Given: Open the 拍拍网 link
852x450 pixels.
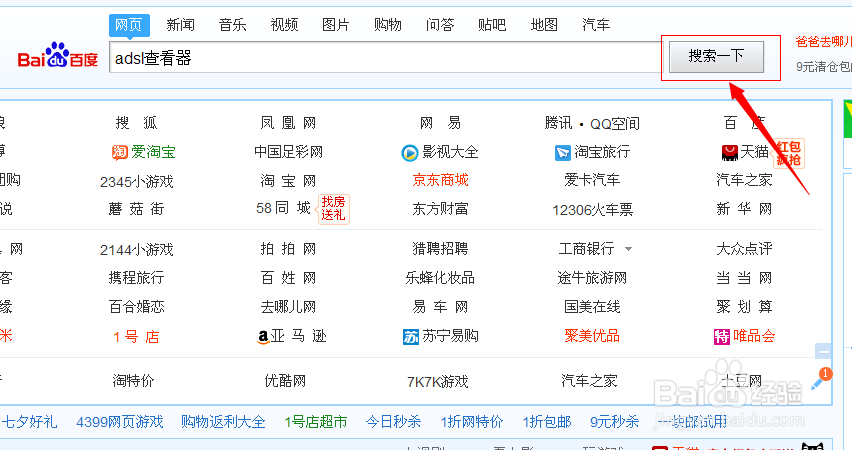Looking at the screenshot, I should tap(288, 249).
